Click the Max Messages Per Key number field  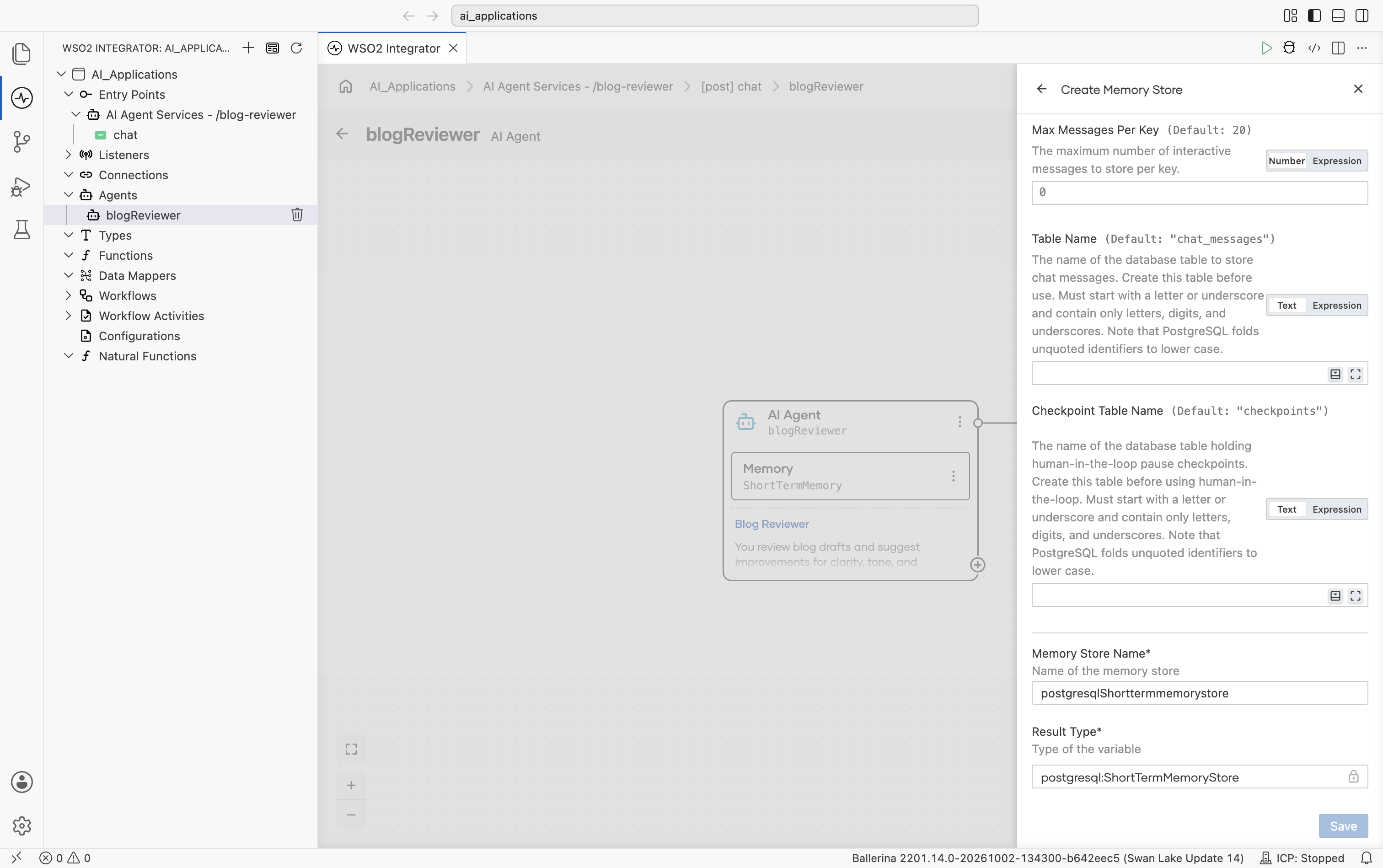click(x=1199, y=193)
